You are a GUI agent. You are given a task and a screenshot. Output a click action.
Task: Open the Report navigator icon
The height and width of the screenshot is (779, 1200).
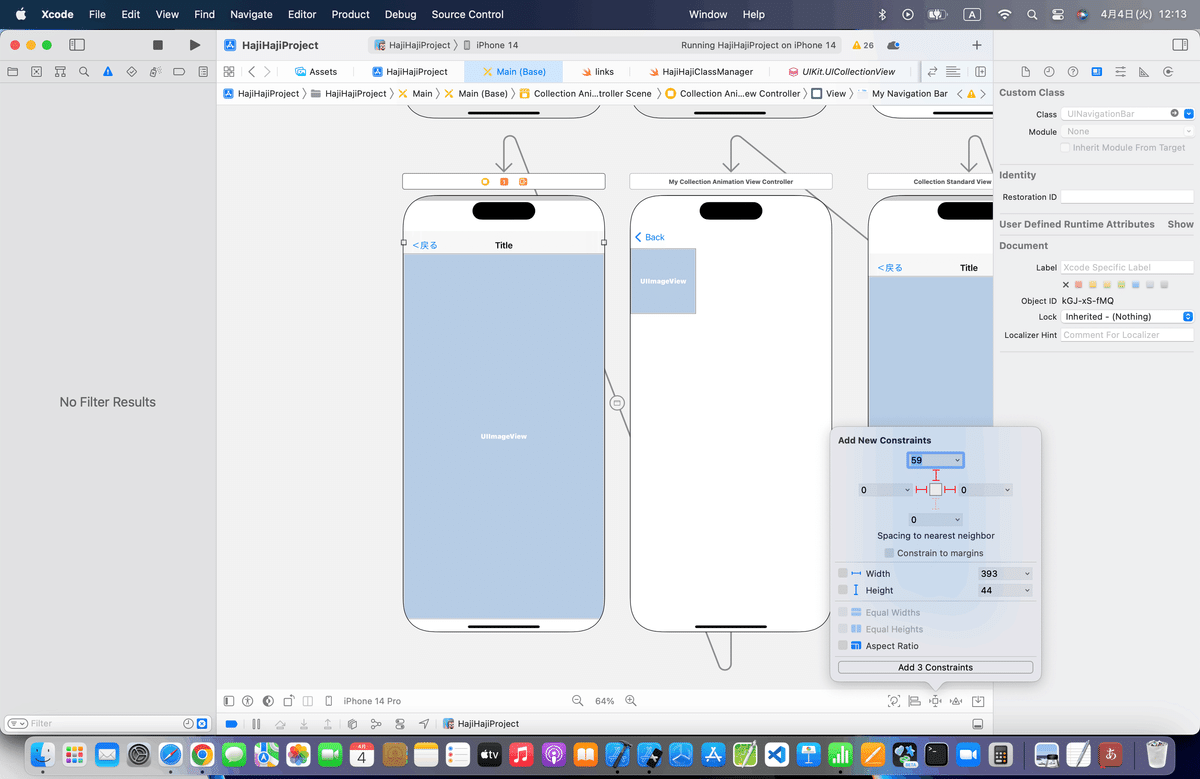203,72
